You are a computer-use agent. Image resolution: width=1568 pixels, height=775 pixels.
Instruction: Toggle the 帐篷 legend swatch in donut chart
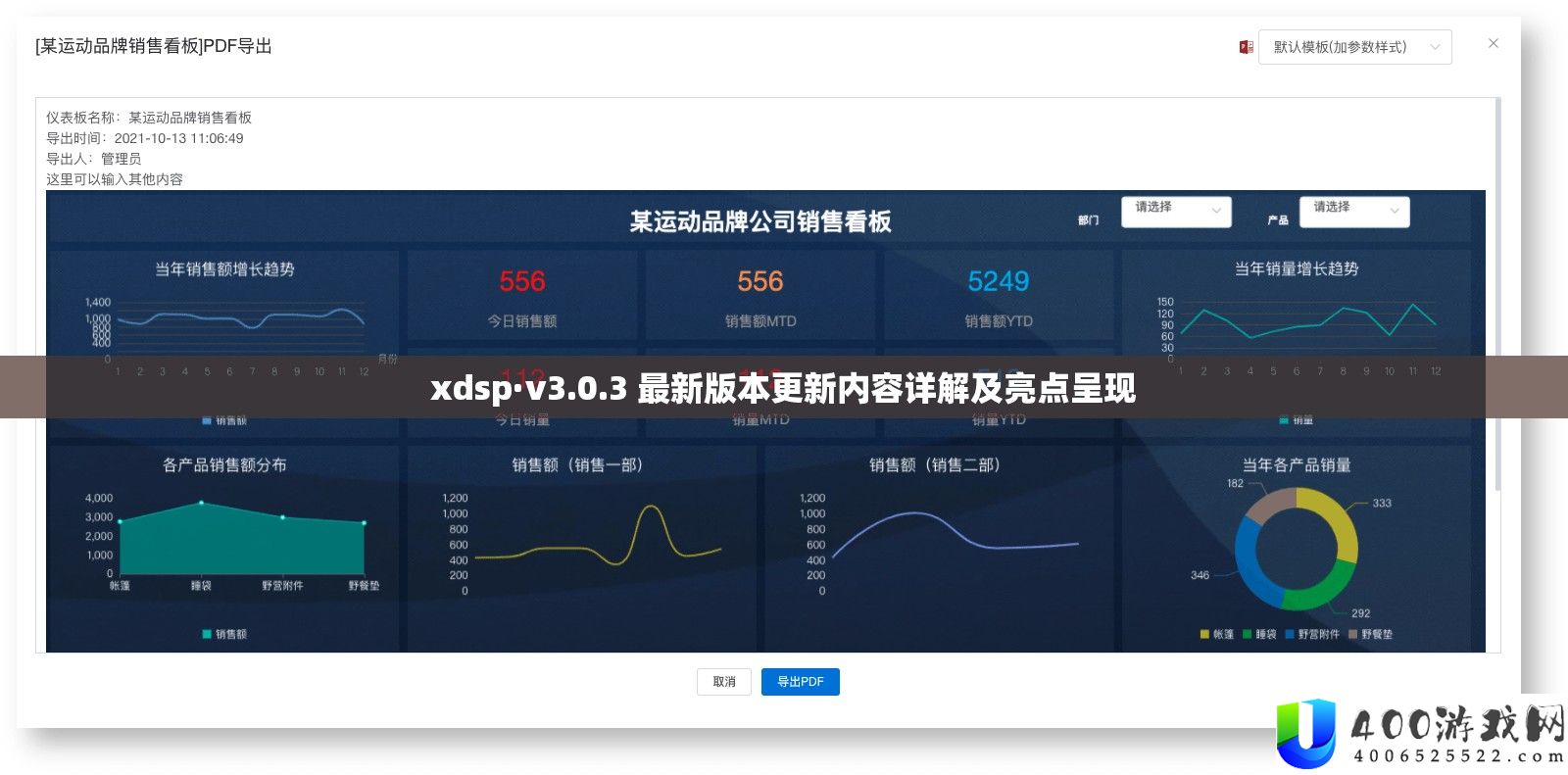1204,635
